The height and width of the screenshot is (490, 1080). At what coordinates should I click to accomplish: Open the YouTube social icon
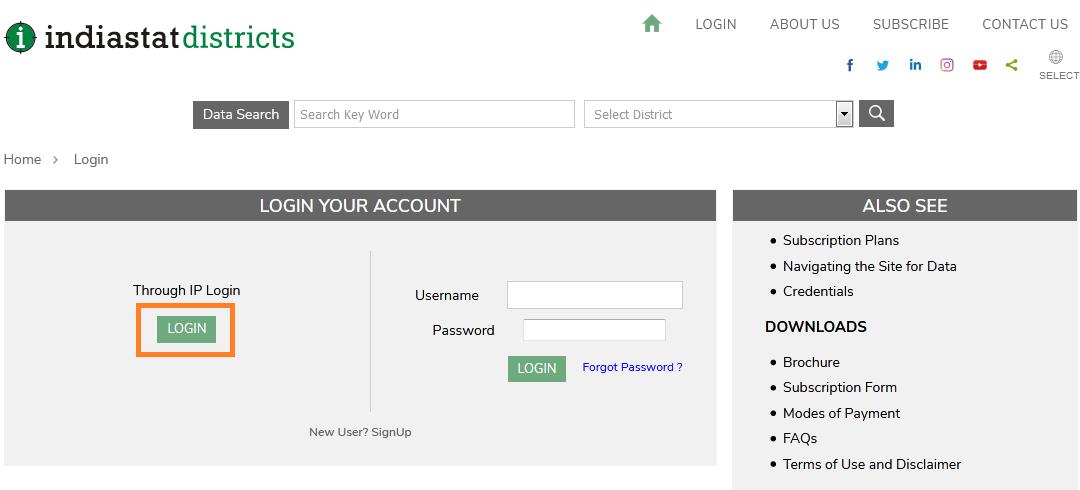pos(980,65)
